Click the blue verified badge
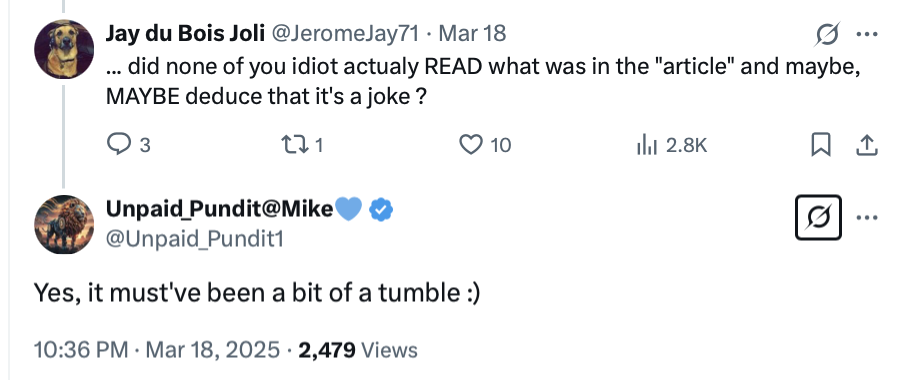906x380 pixels. point(381,209)
